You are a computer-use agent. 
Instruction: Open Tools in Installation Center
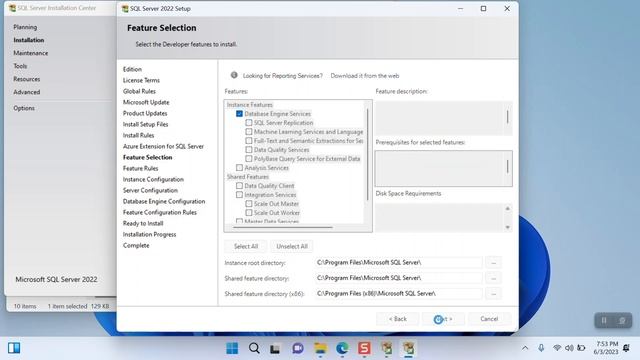pyautogui.click(x=20, y=66)
